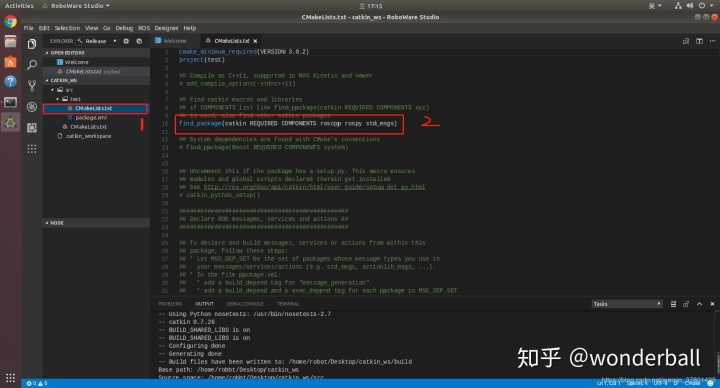
Task: Toggle output scroll lock icon
Action: click(686, 304)
